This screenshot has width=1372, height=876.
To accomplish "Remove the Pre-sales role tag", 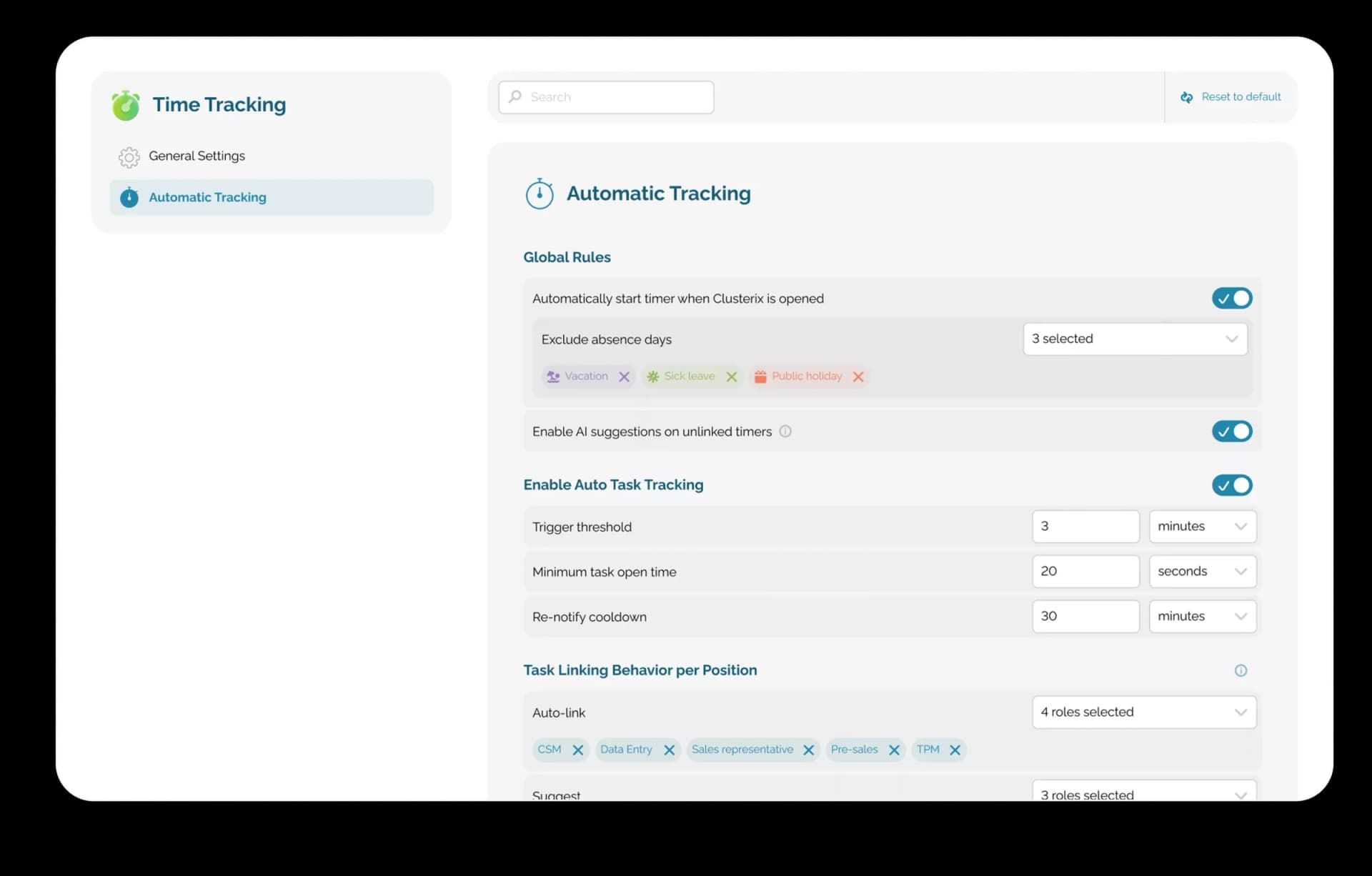I will pos(894,750).
